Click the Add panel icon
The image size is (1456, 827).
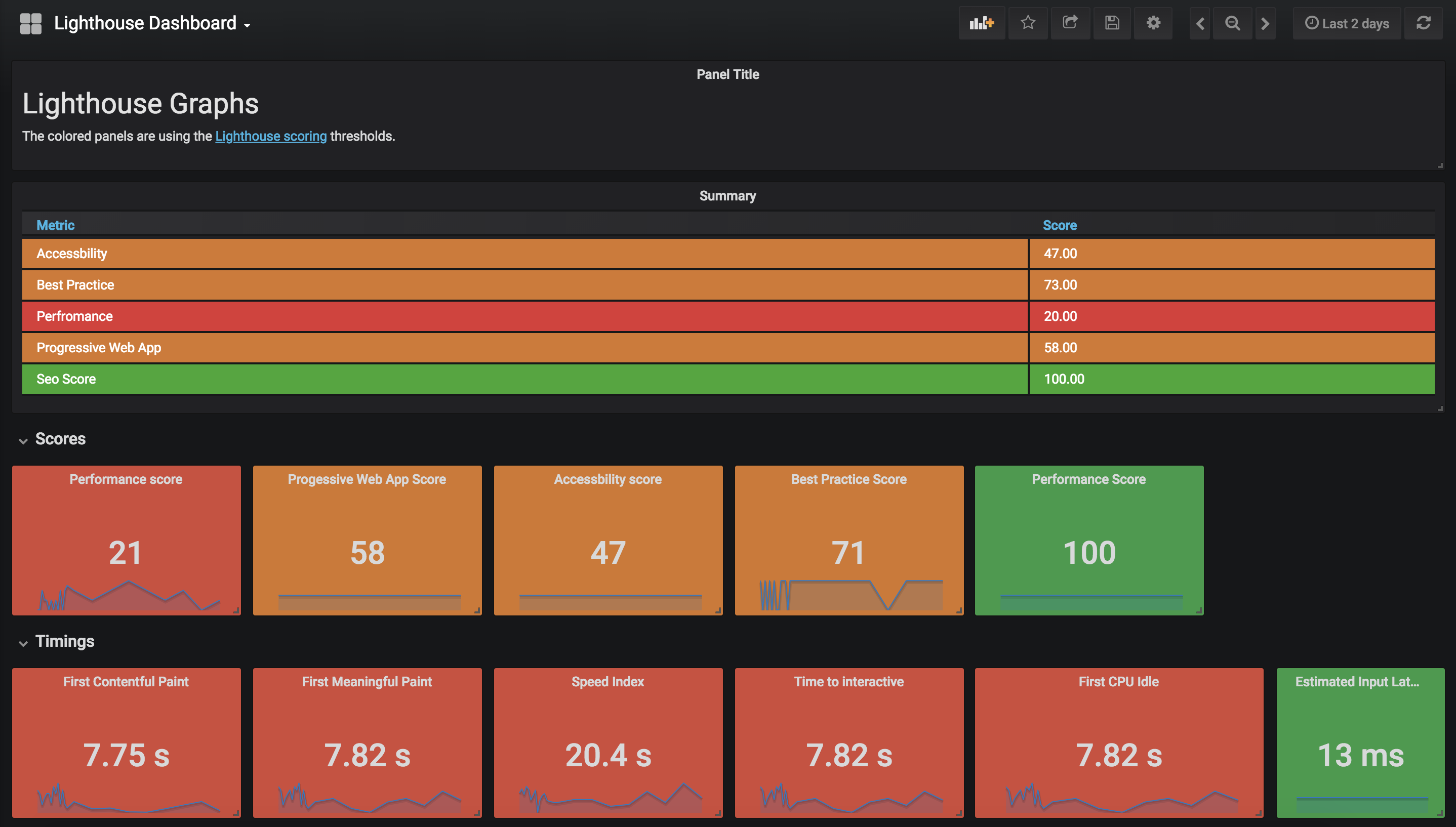coord(981,23)
